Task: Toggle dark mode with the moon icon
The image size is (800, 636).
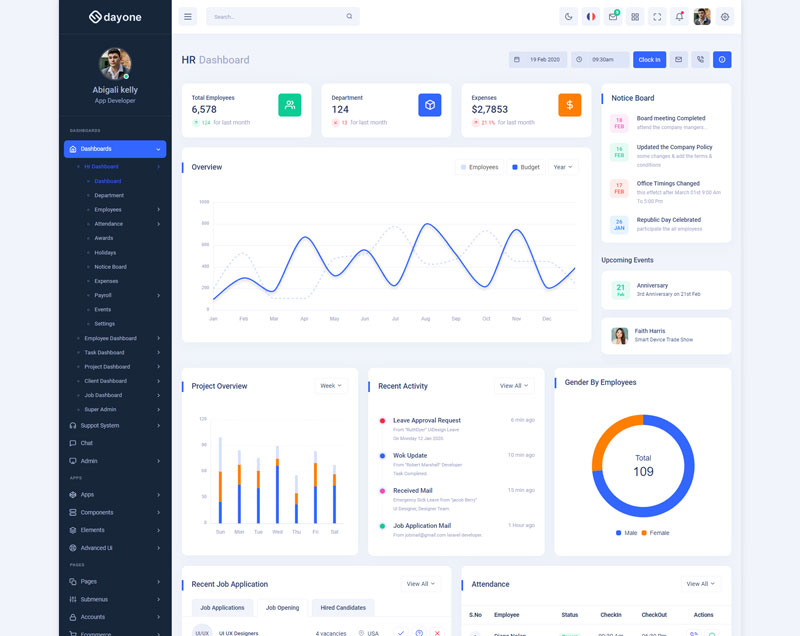Action: click(x=569, y=17)
